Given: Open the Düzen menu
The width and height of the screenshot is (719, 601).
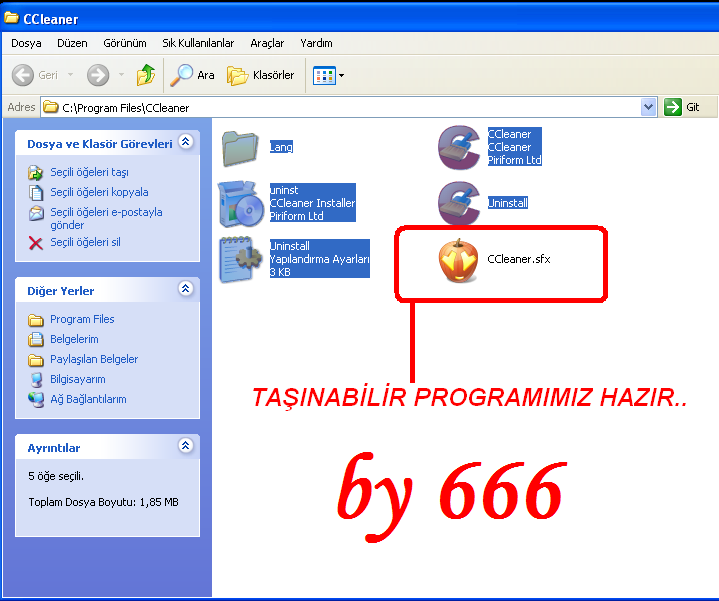Looking at the screenshot, I should [x=72, y=43].
